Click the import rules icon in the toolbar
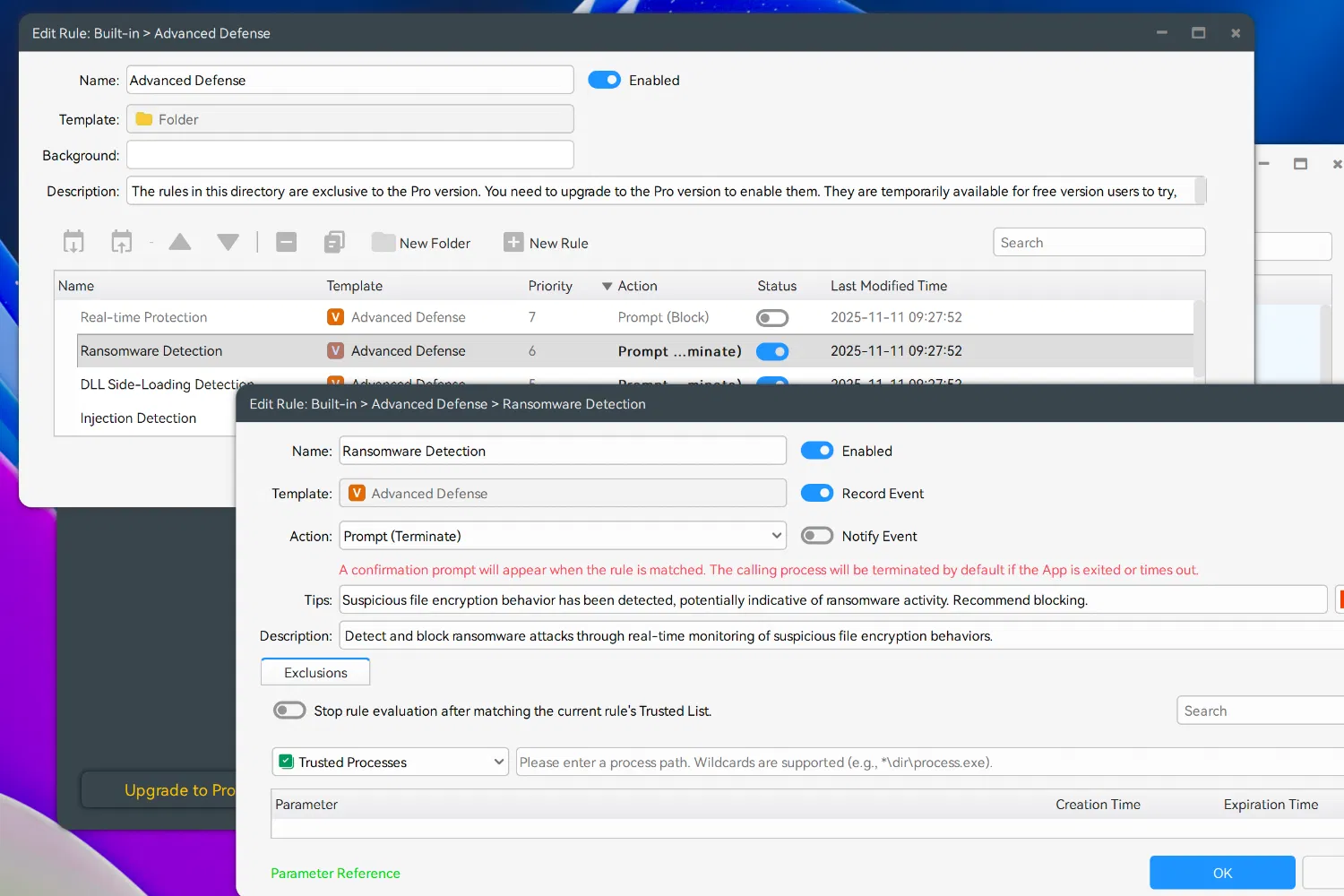The width and height of the screenshot is (1344, 896). pos(73,242)
